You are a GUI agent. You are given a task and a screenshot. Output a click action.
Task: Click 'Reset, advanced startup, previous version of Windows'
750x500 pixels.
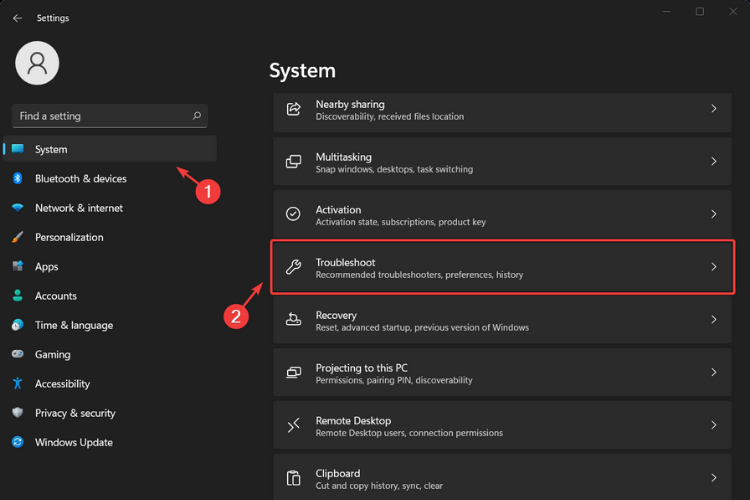422,327
